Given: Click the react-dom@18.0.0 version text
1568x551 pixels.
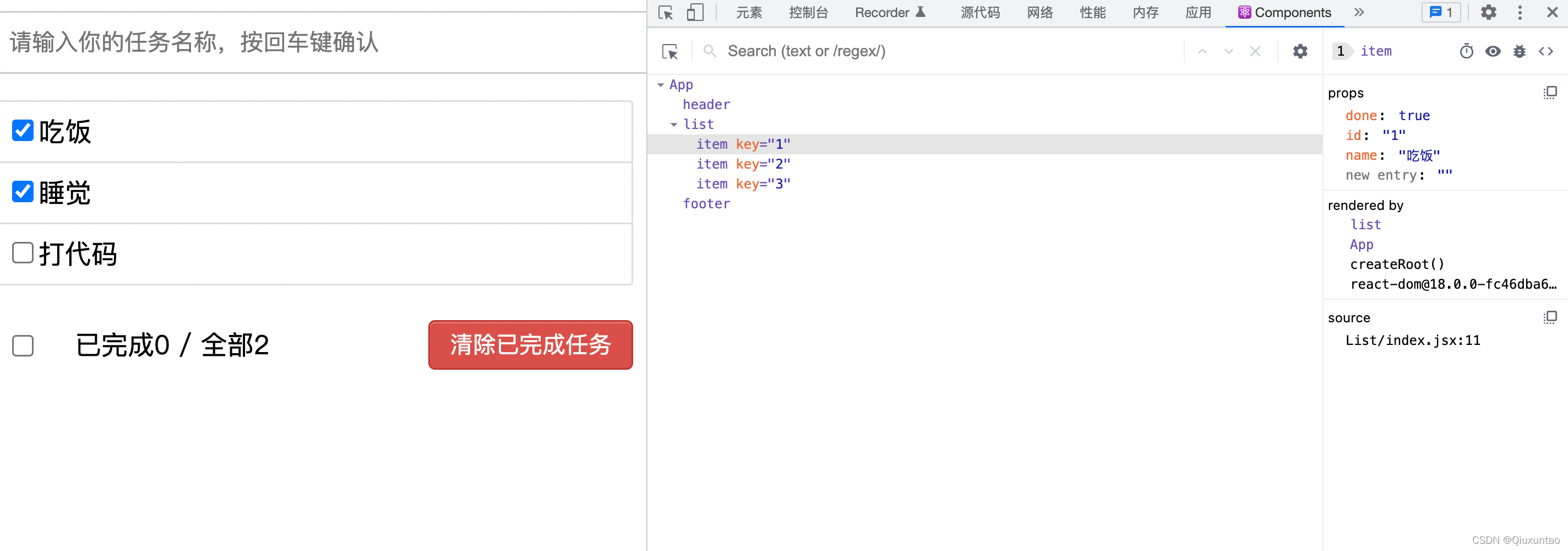Looking at the screenshot, I should 1453,285.
